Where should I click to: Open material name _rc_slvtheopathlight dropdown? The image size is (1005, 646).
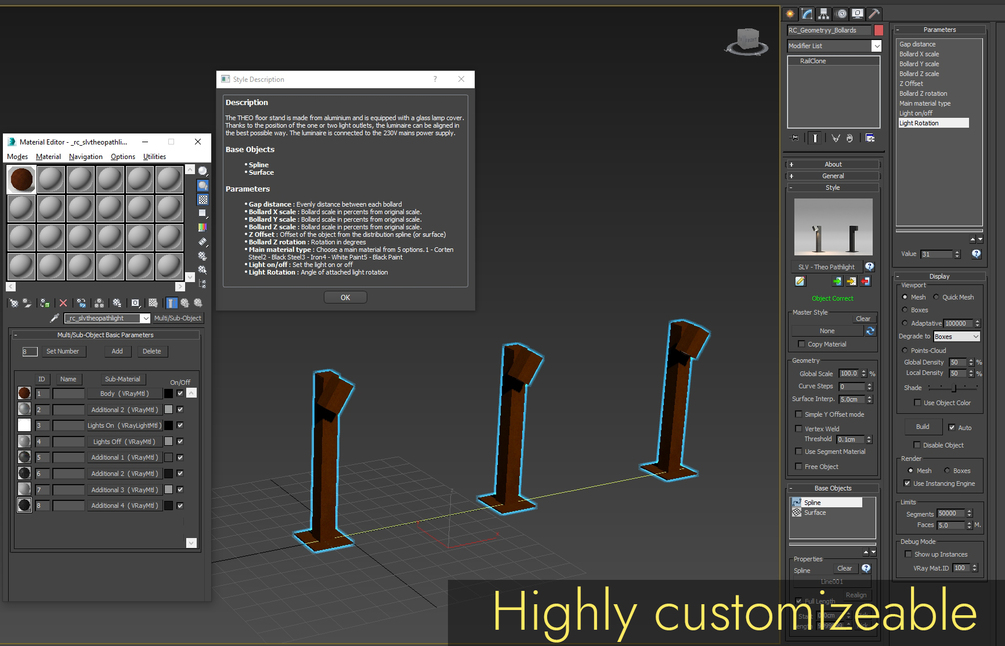[x=145, y=319]
